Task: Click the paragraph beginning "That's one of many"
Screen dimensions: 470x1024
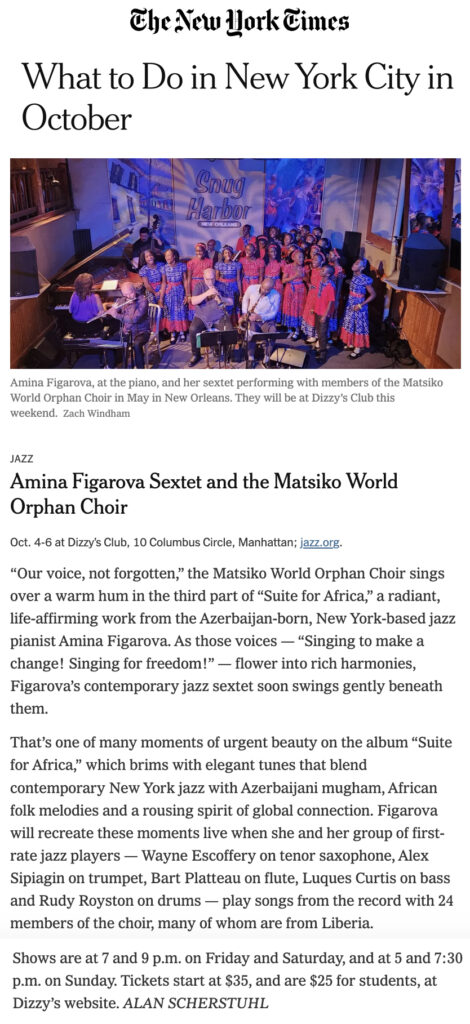Action: click(x=232, y=832)
